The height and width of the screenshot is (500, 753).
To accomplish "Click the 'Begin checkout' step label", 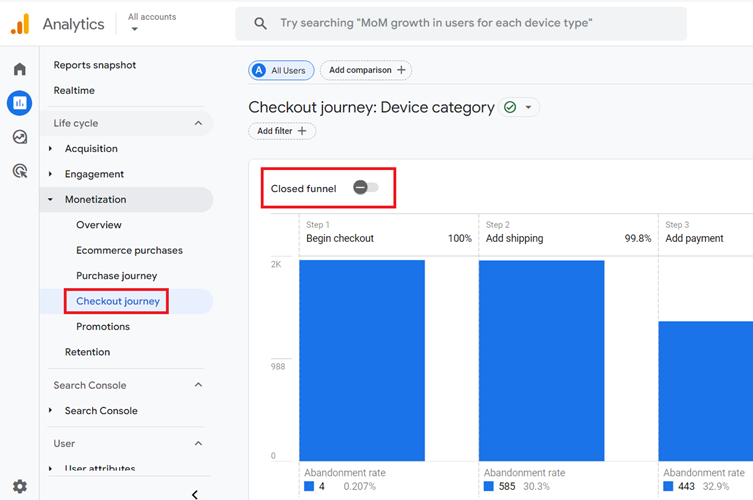I will pos(340,238).
